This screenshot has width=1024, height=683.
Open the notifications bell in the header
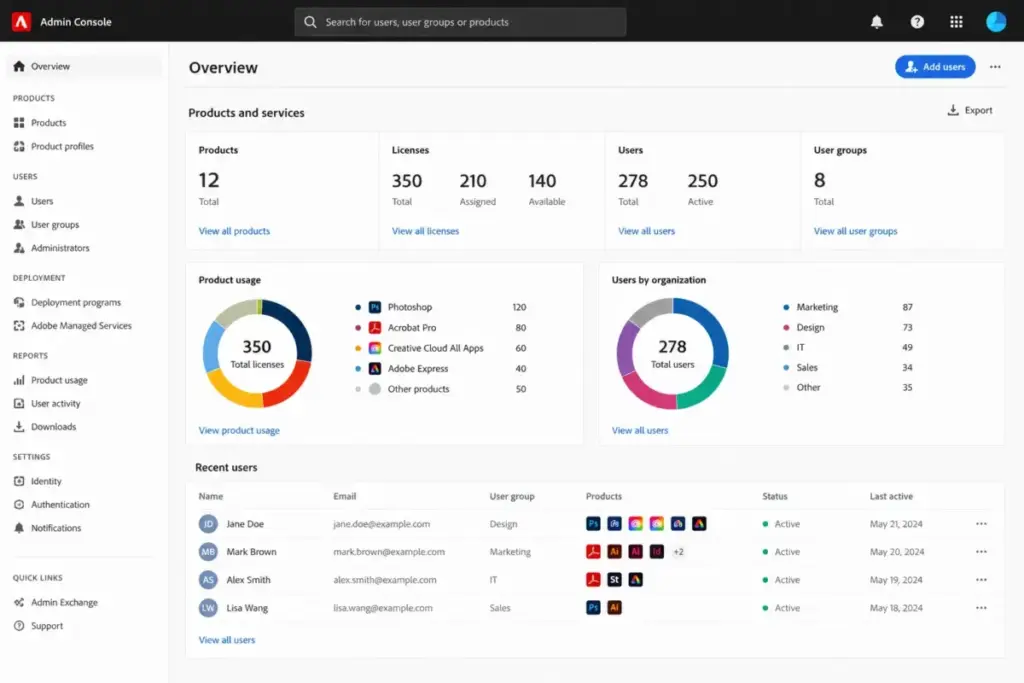[x=876, y=22]
